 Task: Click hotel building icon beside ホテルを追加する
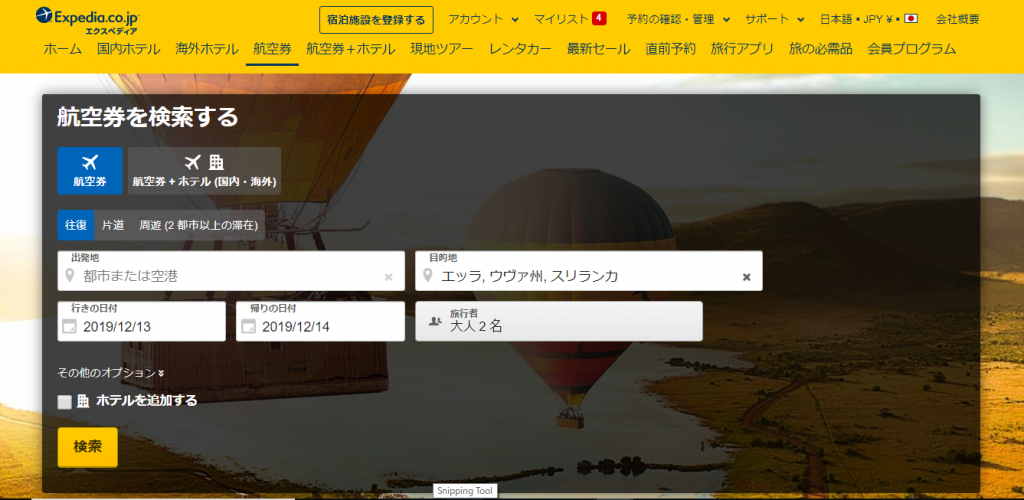coord(83,401)
